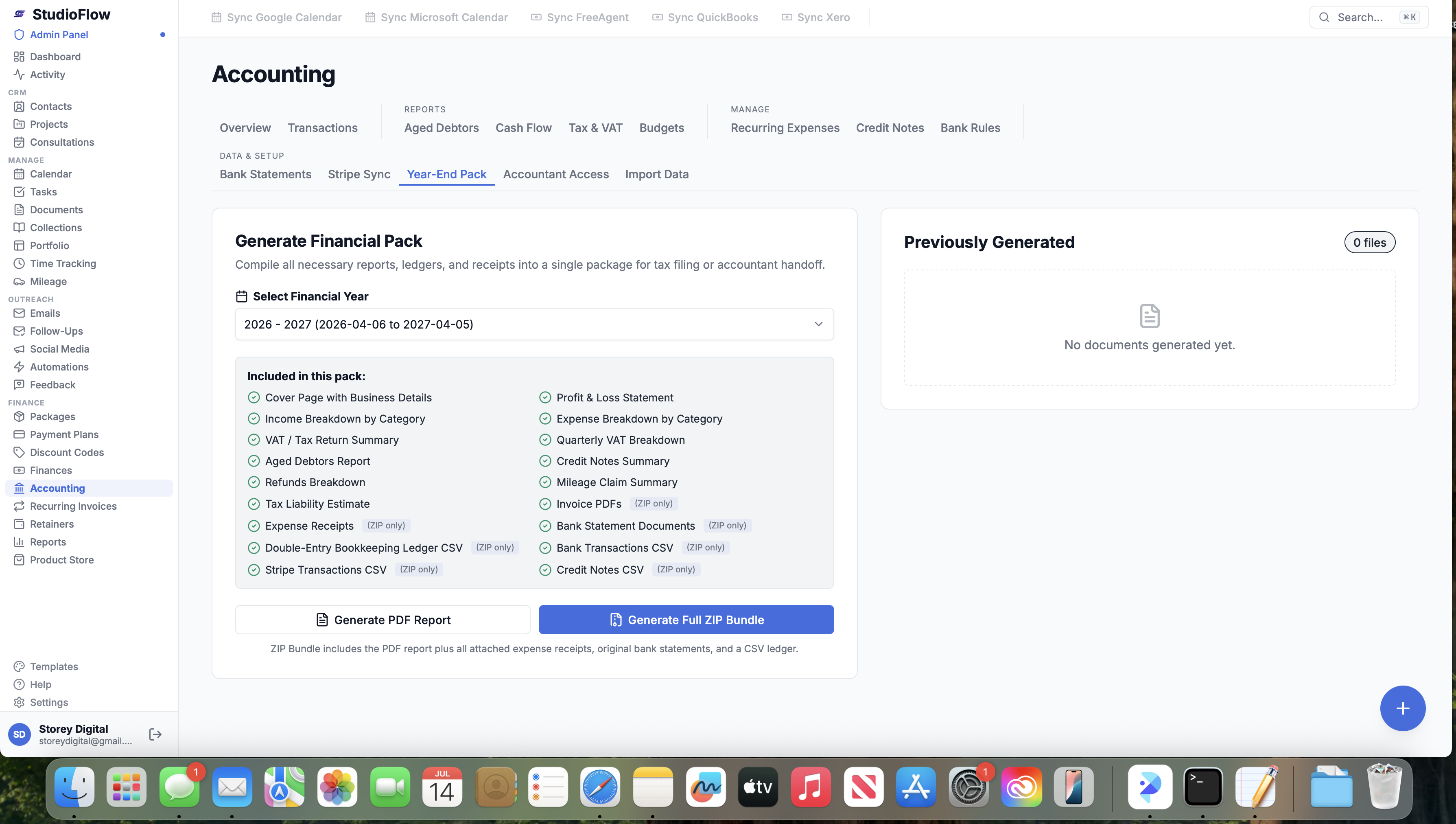This screenshot has width=1456, height=824.
Task: Go to Projects in sidebar
Action: (49, 125)
